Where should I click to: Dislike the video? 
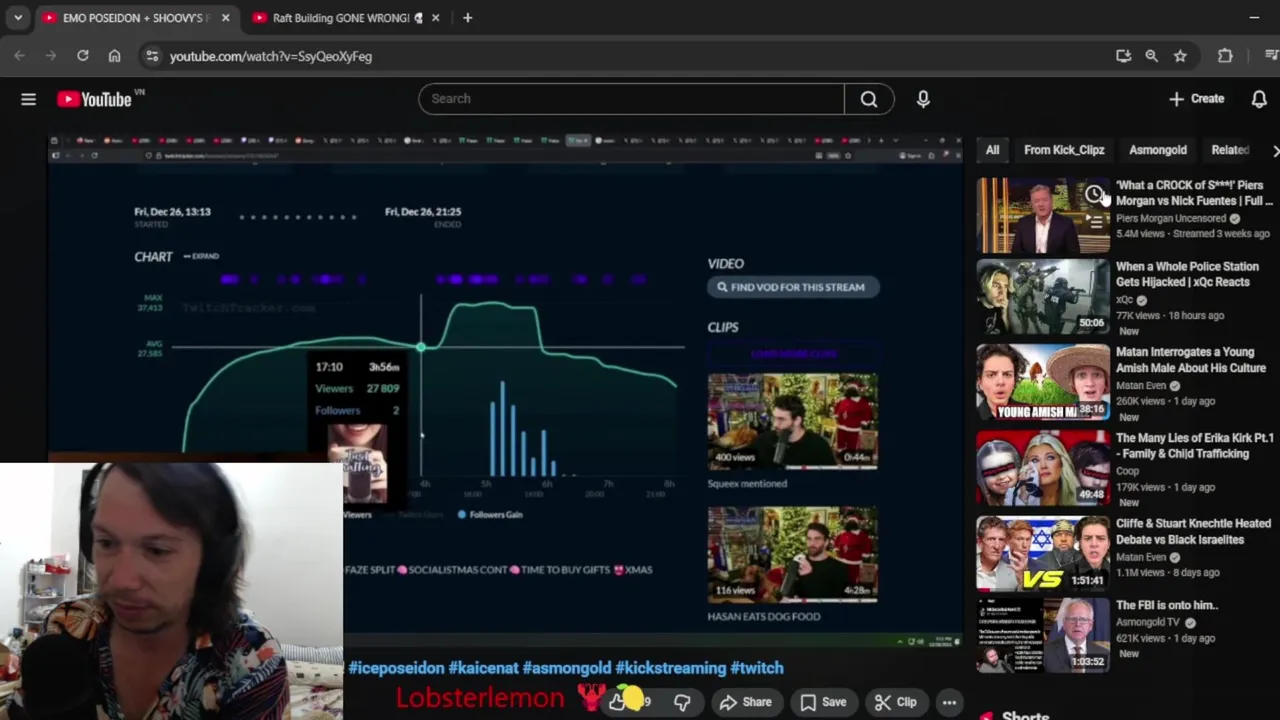tap(682, 702)
